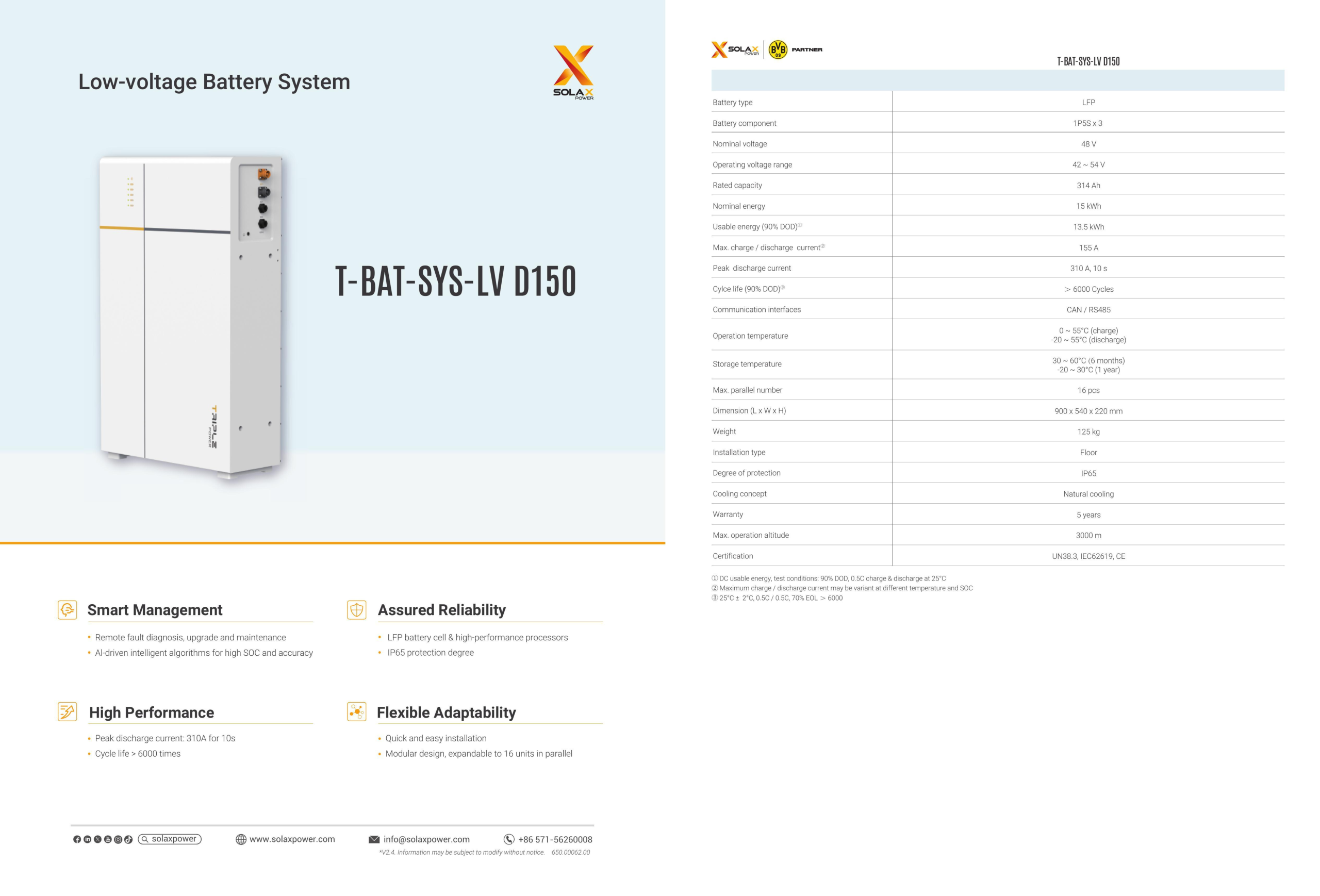Click the phone icon beside the contact number
The height and width of the screenshot is (896, 1320).
tap(509, 839)
